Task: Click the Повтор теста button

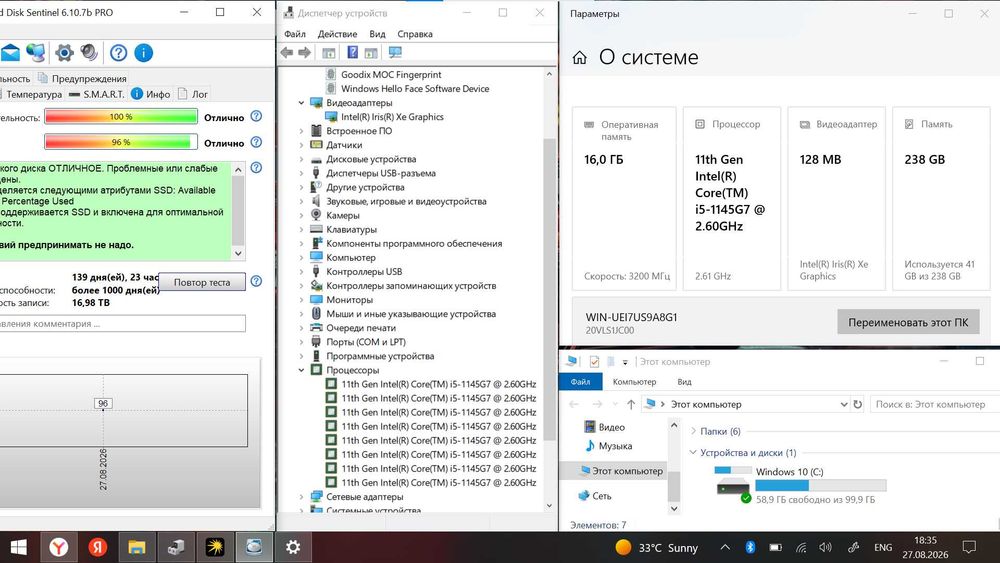Action: tap(202, 282)
